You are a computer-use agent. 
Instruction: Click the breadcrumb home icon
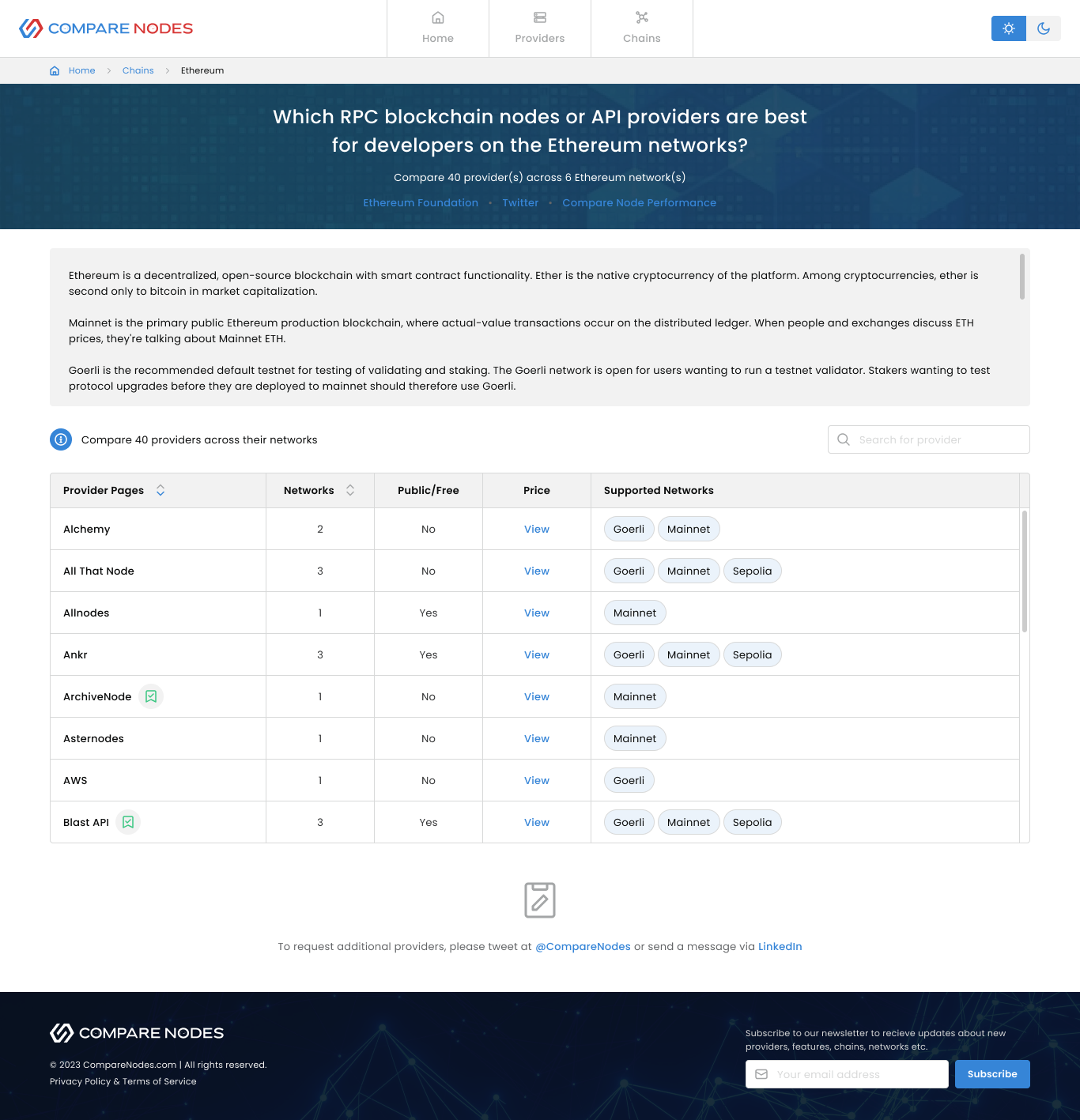pyautogui.click(x=55, y=70)
